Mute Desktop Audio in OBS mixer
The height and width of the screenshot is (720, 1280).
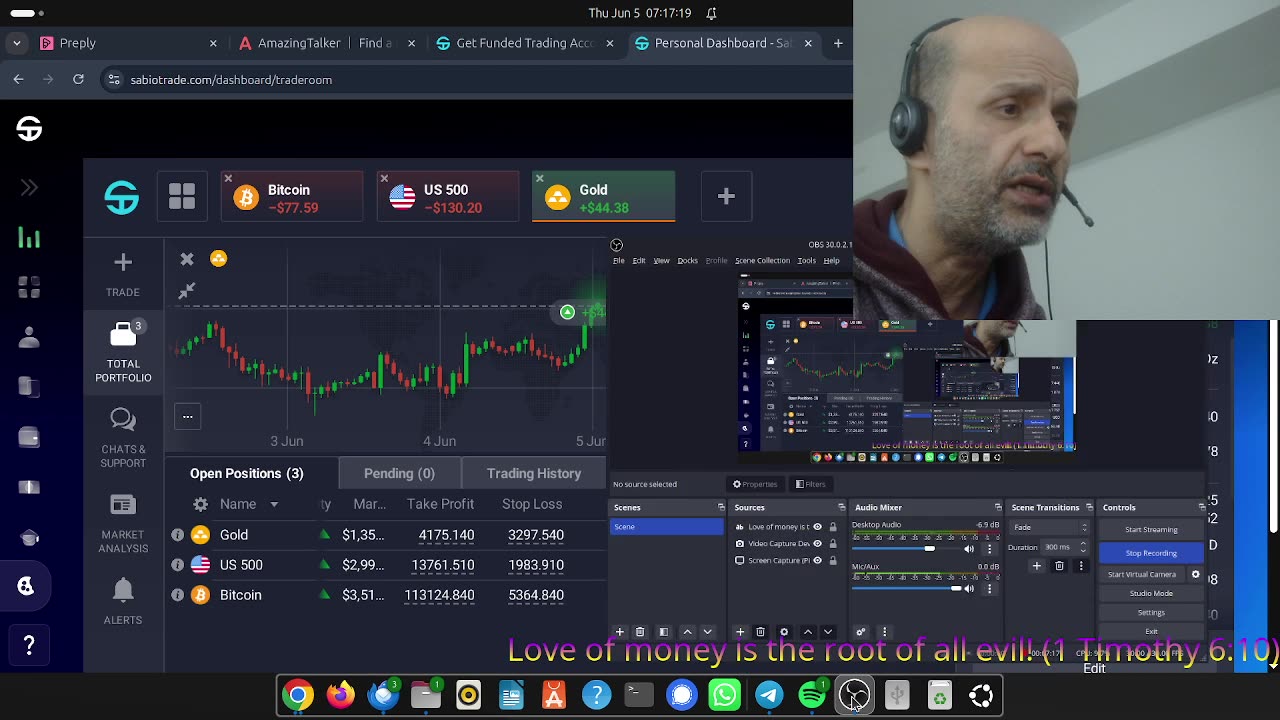tap(968, 548)
